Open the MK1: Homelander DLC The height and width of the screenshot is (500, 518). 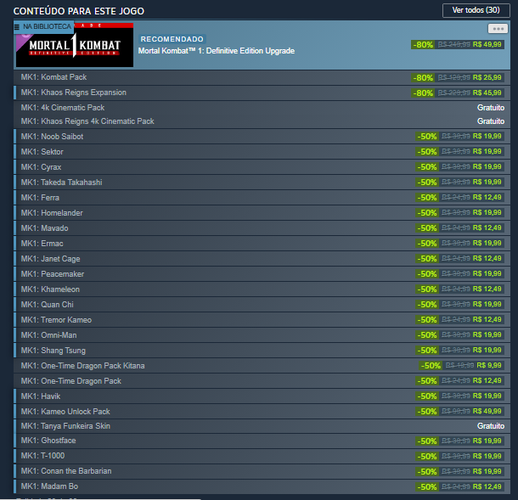point(262,213)
